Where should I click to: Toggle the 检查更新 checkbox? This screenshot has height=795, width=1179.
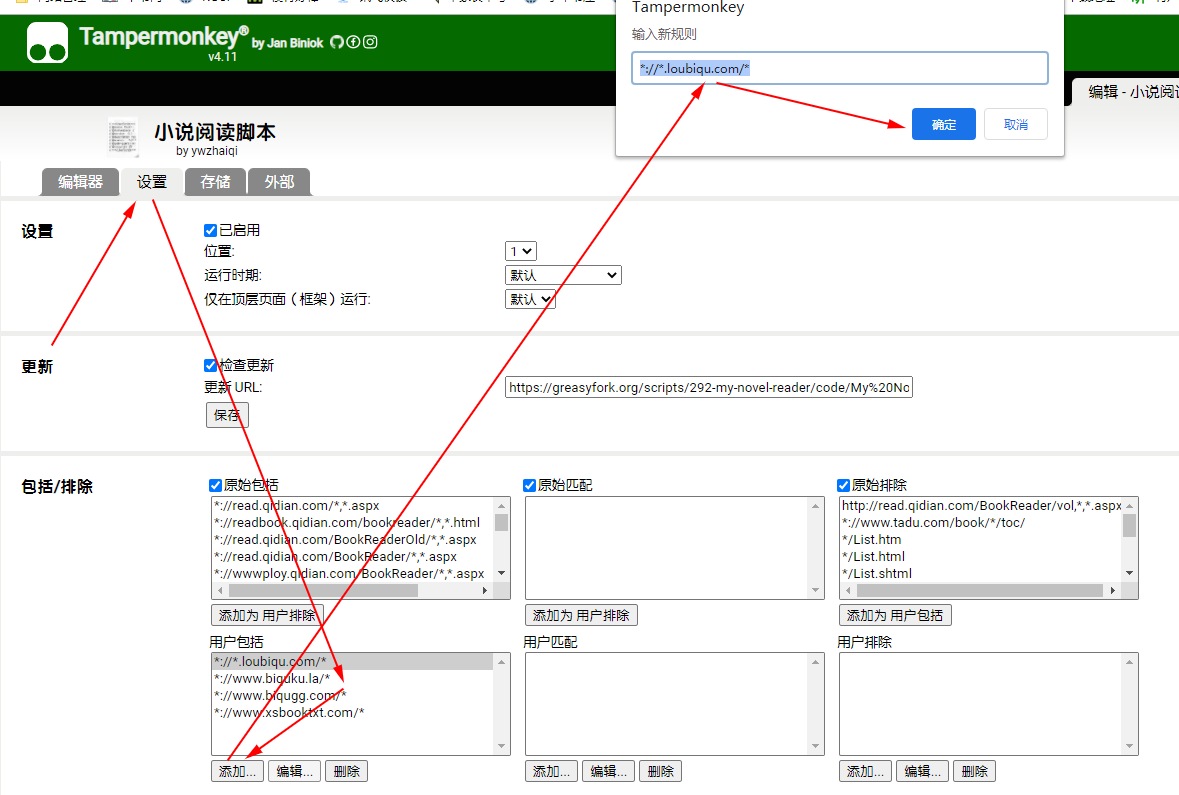tap(211, 366)
